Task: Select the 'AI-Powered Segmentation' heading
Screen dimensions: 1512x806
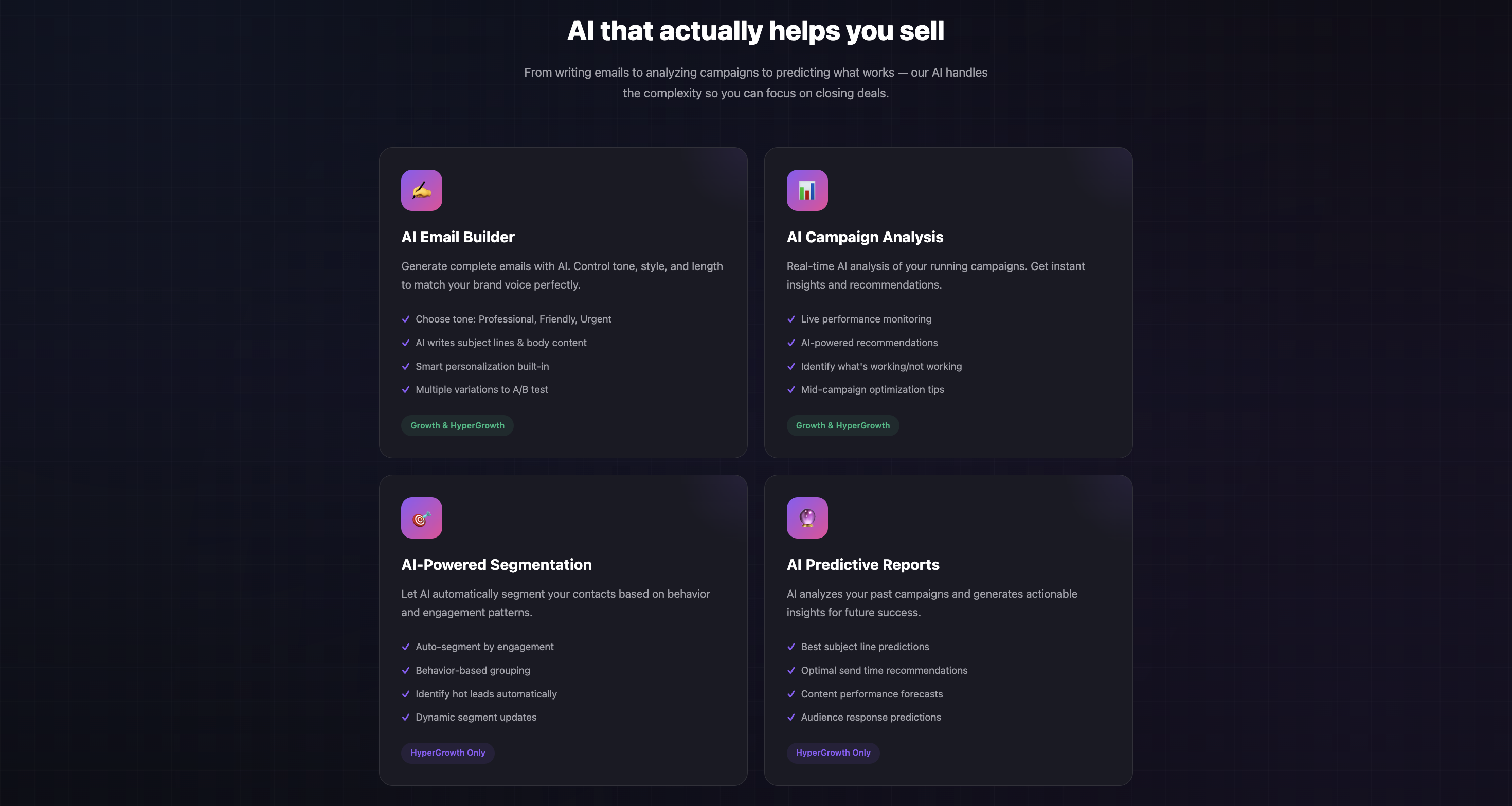Action: click(x=497, y=565)
